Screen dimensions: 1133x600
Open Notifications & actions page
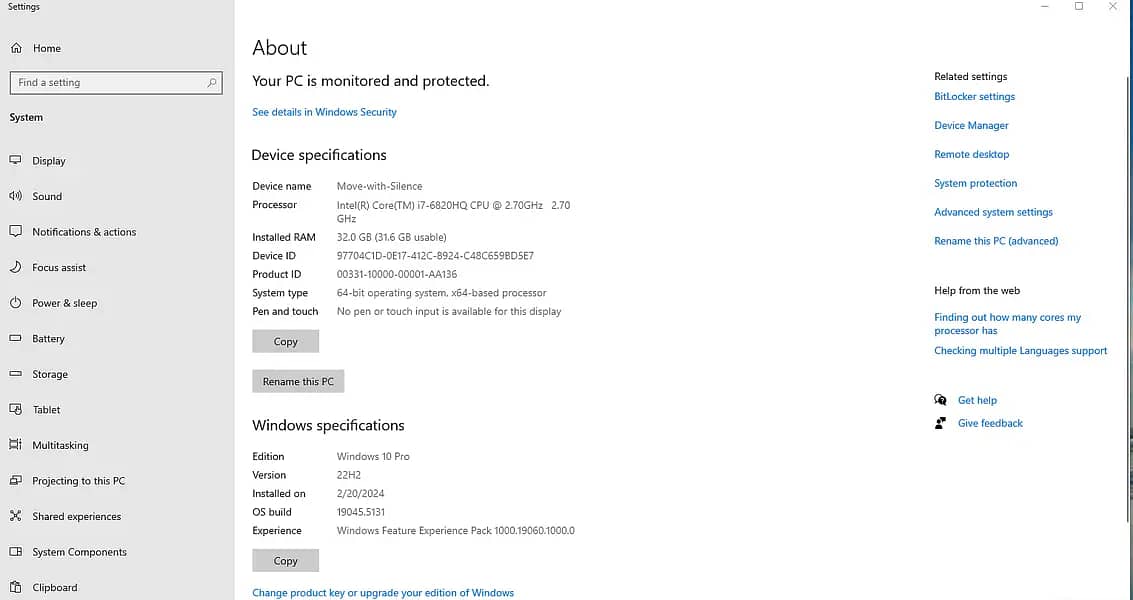pos(84,232)
